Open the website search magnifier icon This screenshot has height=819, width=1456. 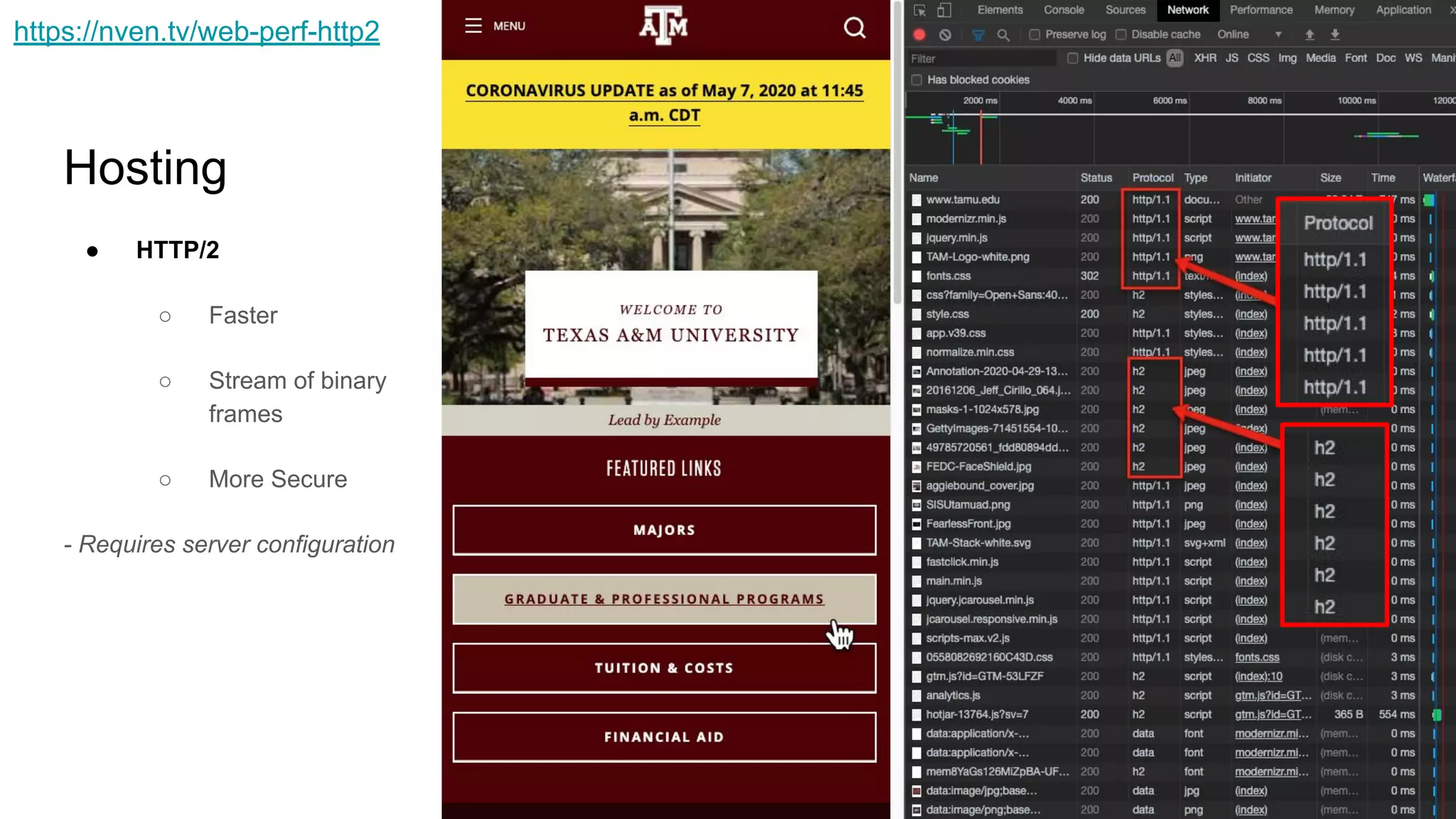(x=855, y=28)
